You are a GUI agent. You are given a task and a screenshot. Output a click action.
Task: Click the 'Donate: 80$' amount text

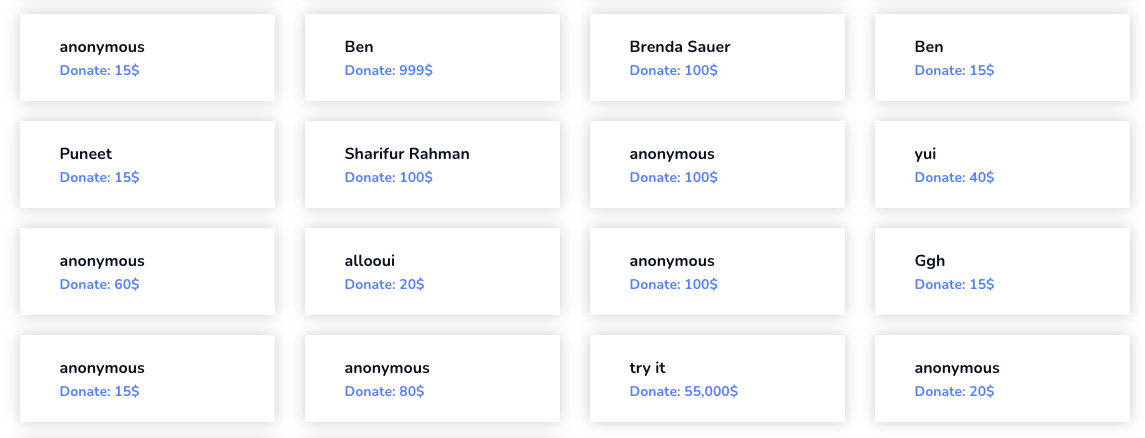click(384, 392)
